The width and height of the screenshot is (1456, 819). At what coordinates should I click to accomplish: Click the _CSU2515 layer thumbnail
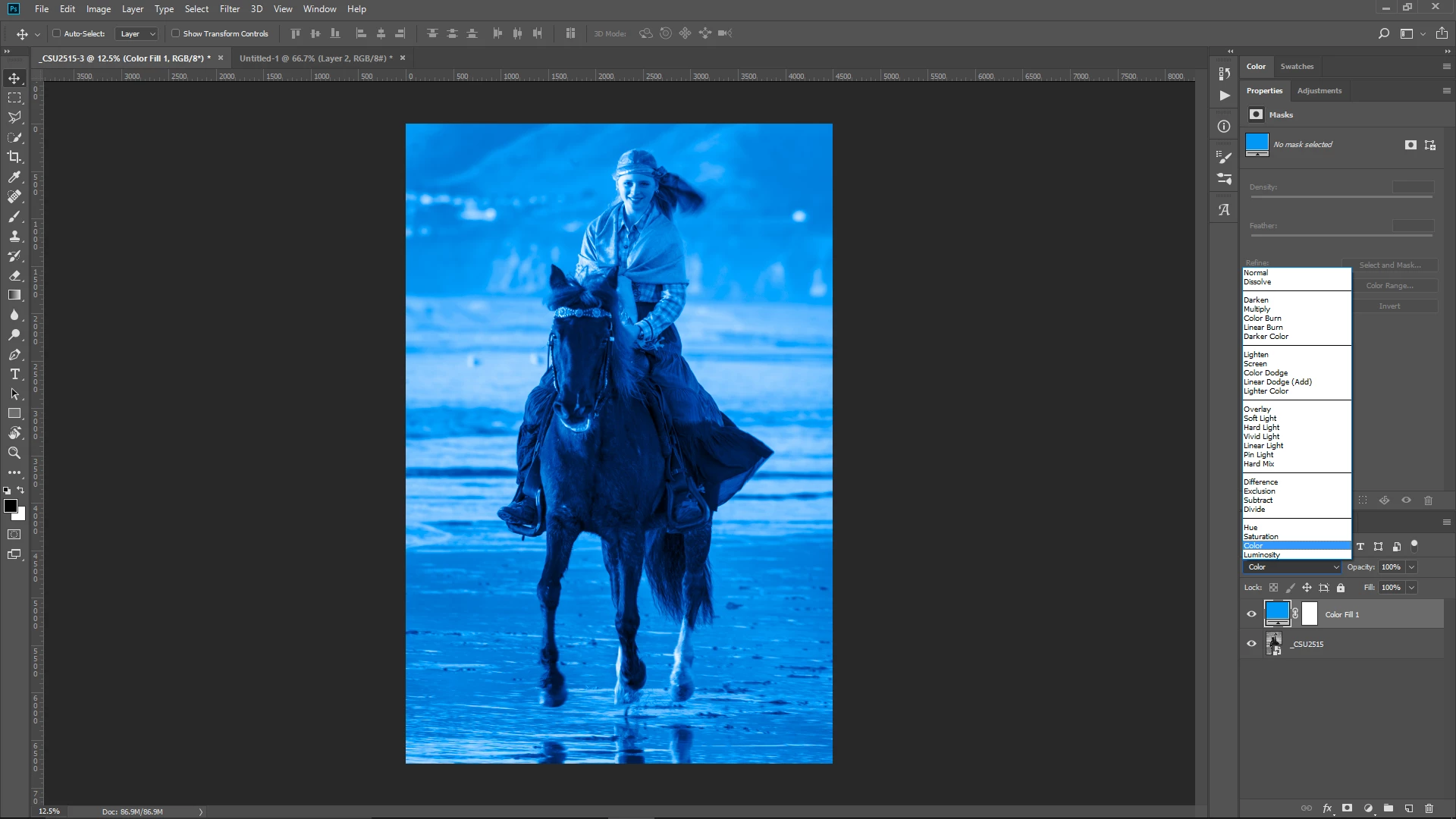tap(1274, 644)
